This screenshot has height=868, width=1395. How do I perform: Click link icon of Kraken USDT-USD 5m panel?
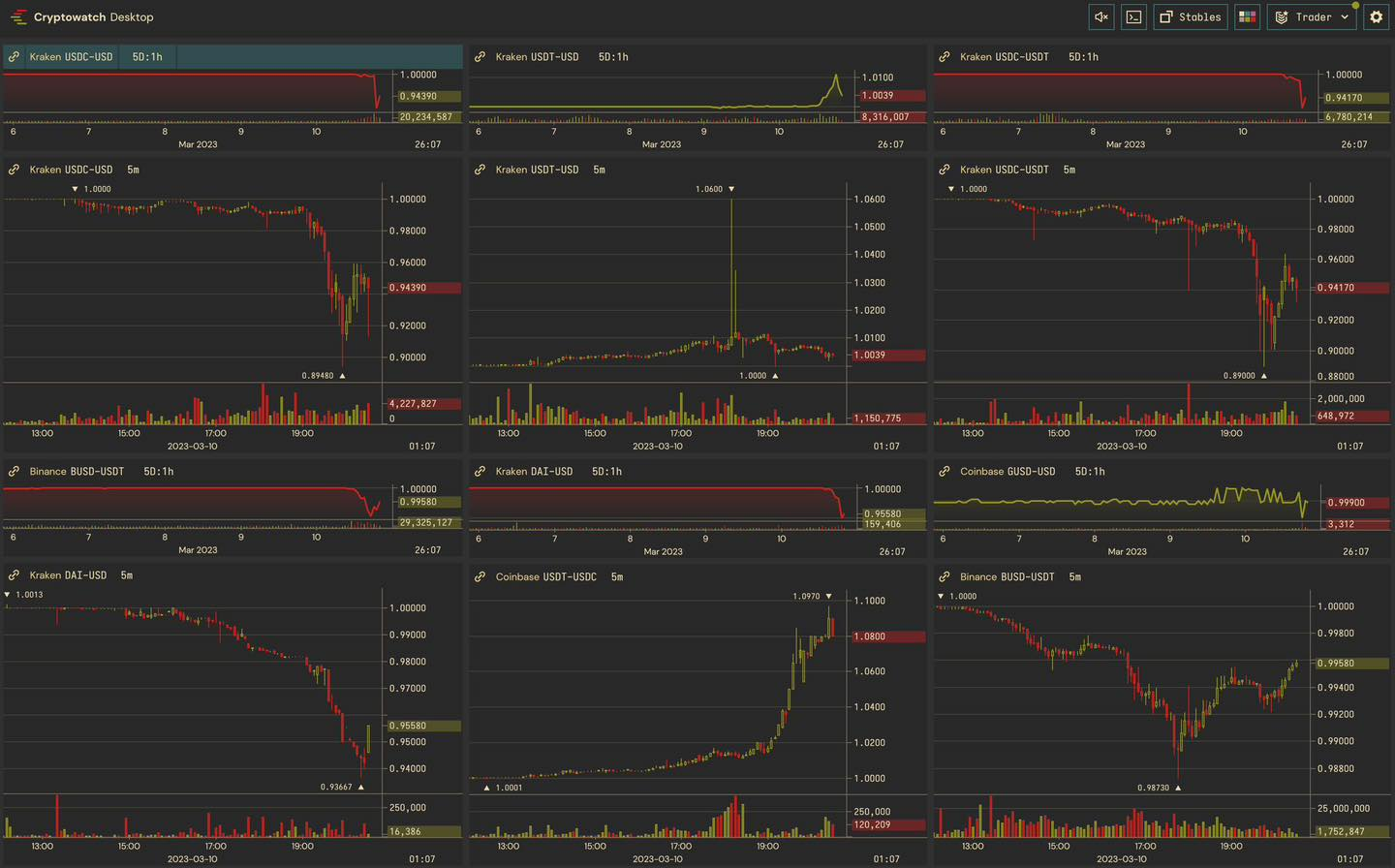point(480,170)
